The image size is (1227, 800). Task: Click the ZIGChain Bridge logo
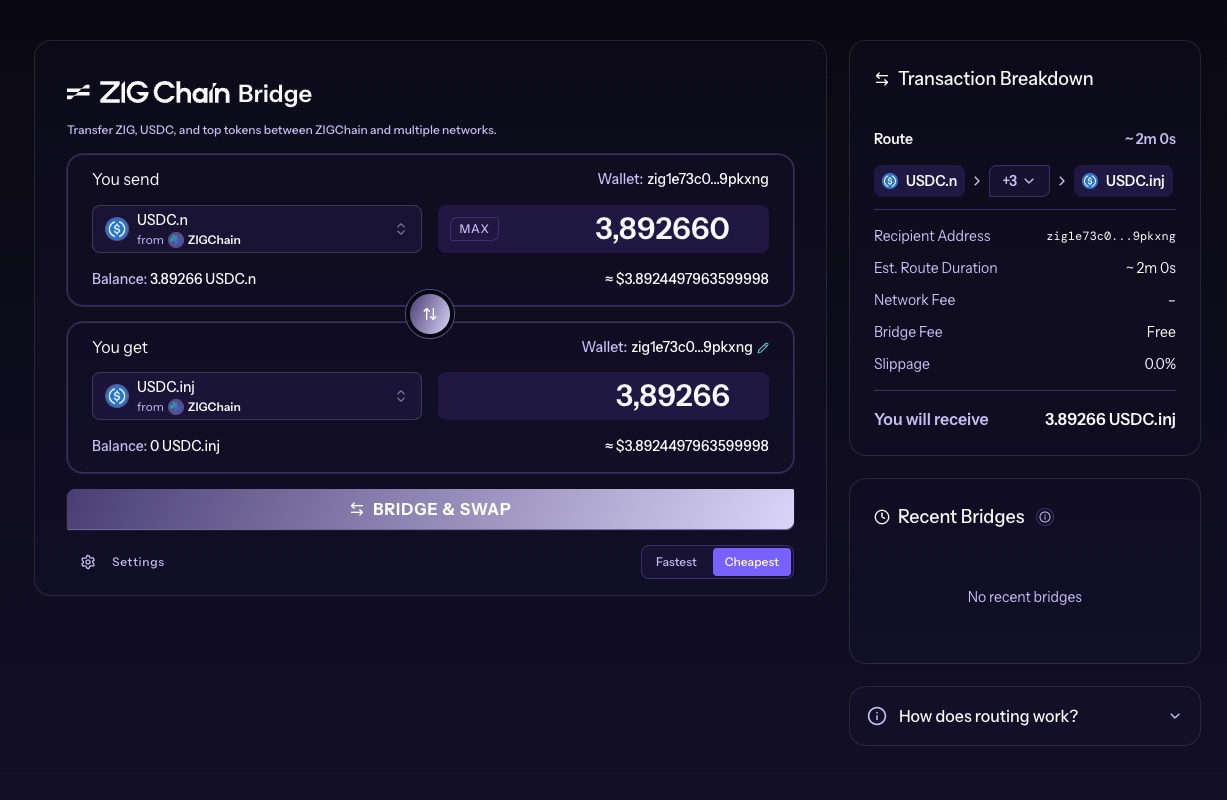189,93
